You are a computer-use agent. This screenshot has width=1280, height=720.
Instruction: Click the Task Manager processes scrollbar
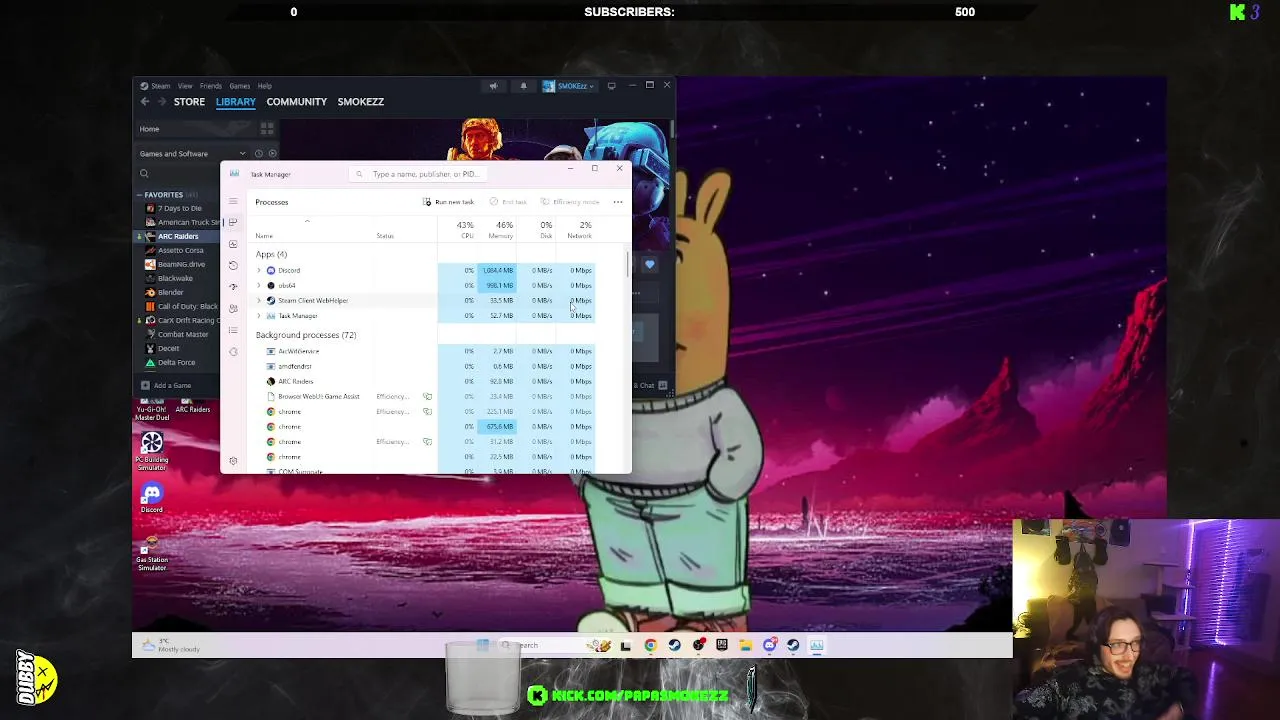coord(628,264)
